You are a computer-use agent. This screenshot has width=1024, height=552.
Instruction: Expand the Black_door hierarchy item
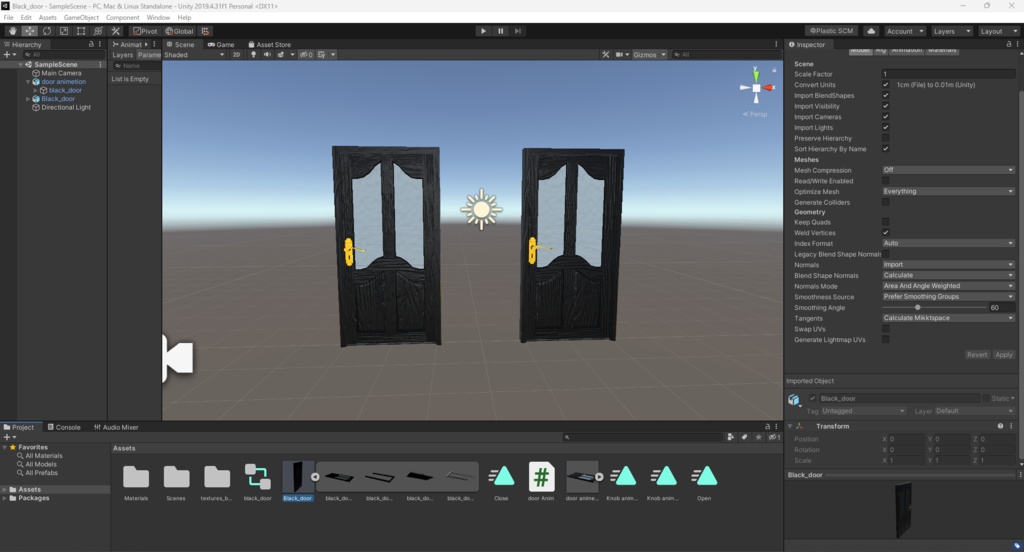pyautogui.click(x=28, y=99)
